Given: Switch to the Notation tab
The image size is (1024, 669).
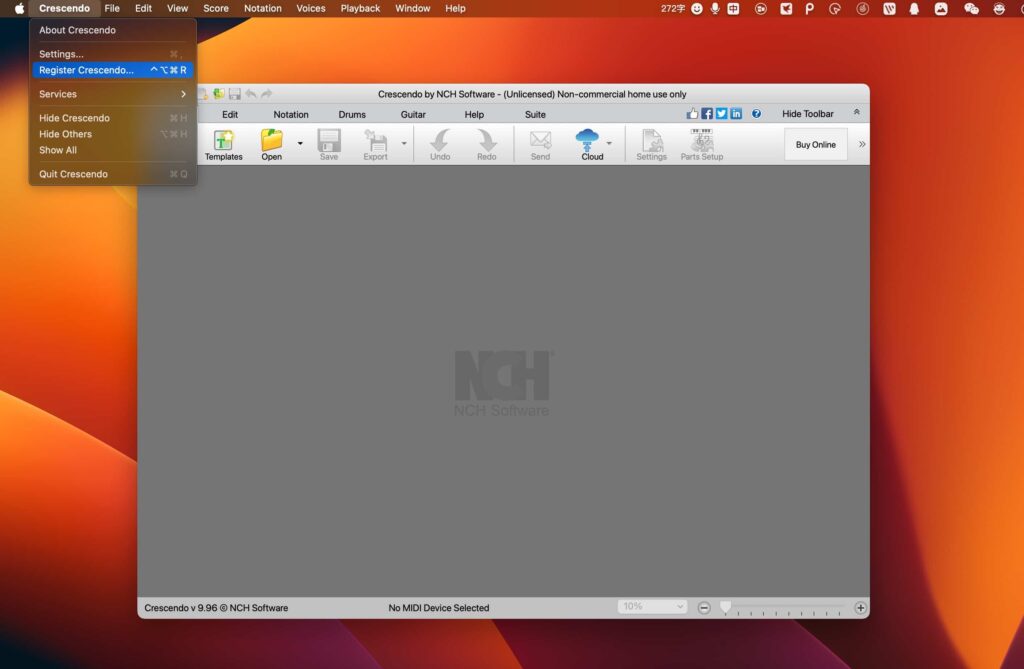Looking at the screenshot, I should [x=290, y=114].
